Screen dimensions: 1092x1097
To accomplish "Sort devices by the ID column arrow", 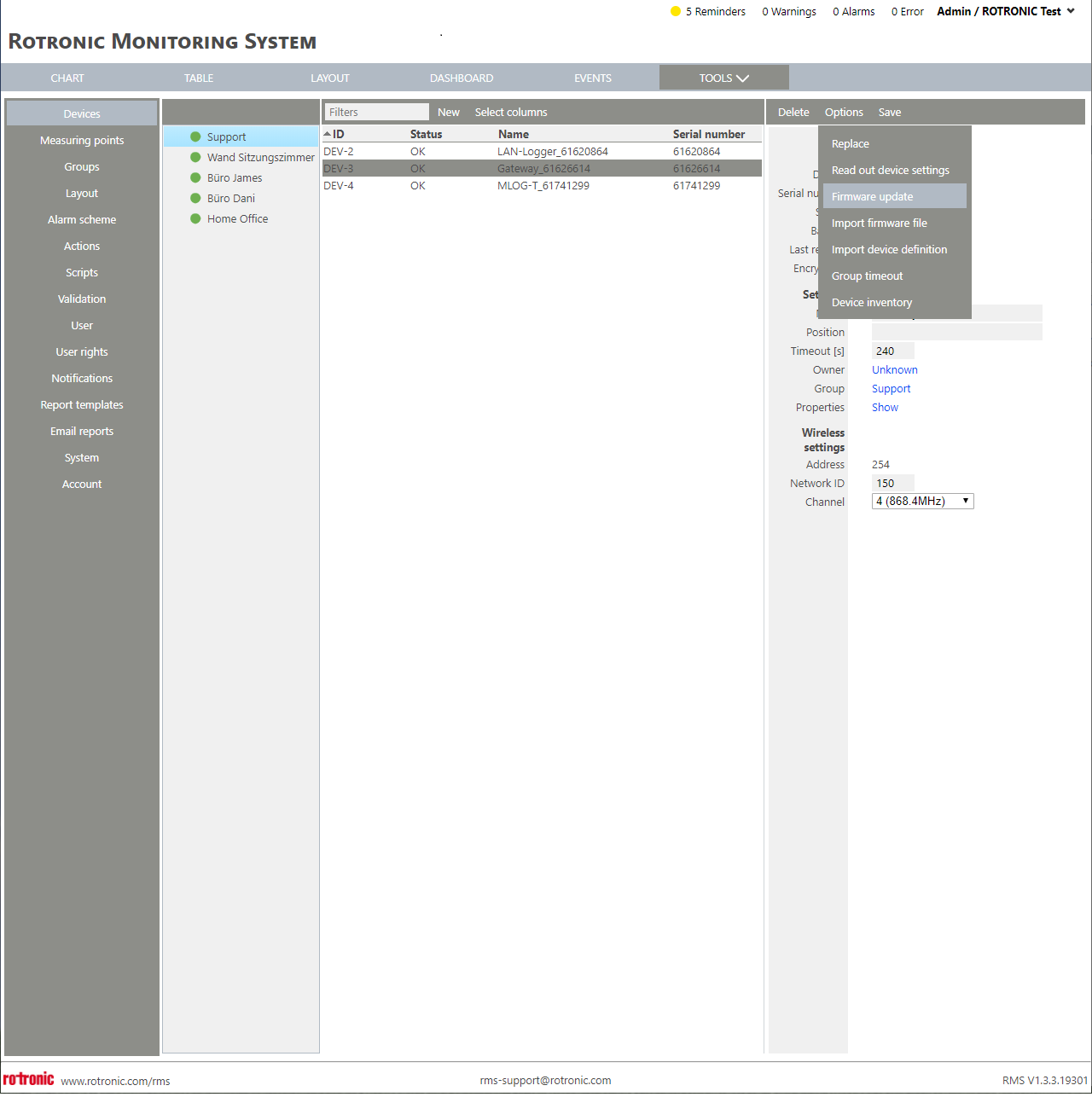I will (x=328, y=134).
